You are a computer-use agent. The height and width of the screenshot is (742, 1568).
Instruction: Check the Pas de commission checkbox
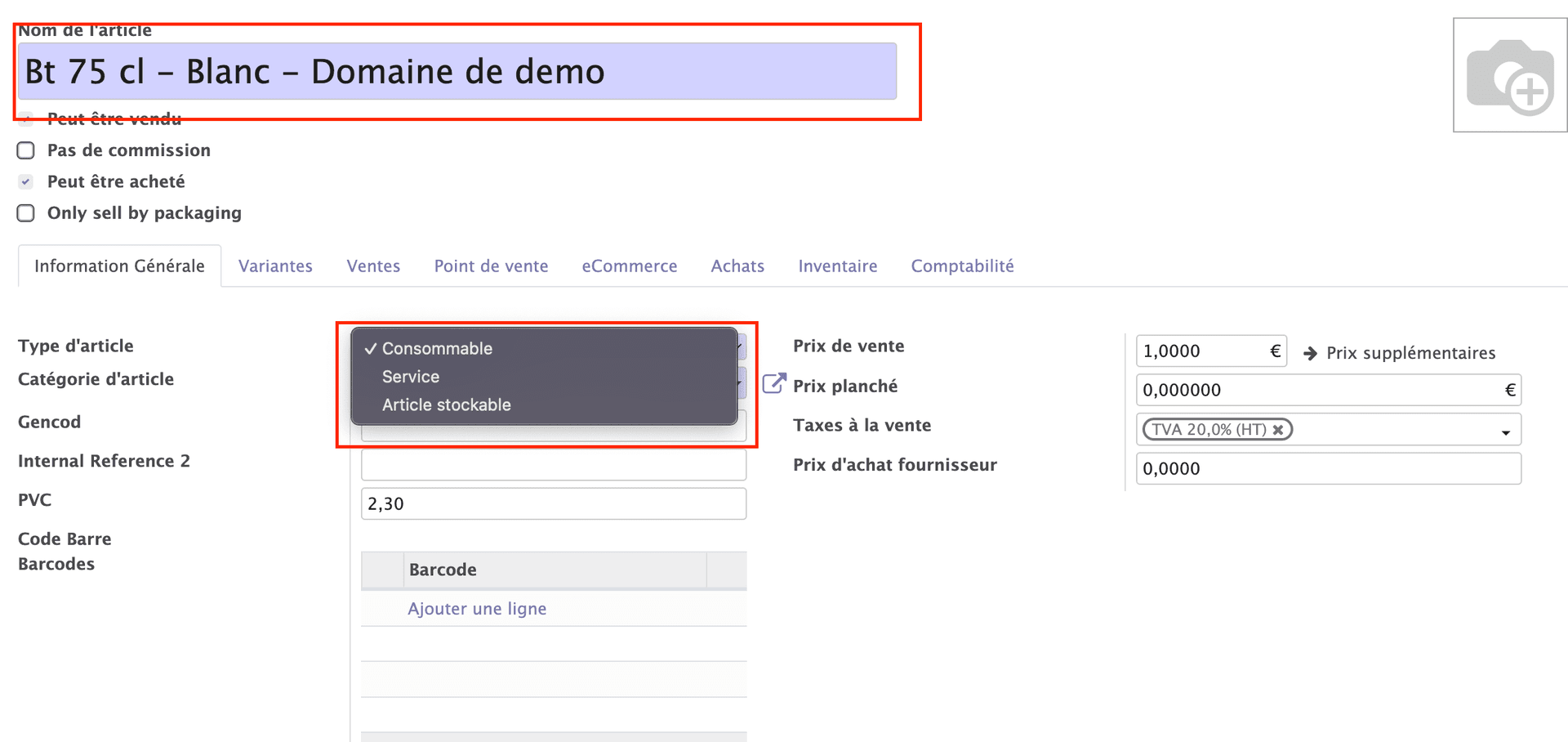(x=25, y=150)
